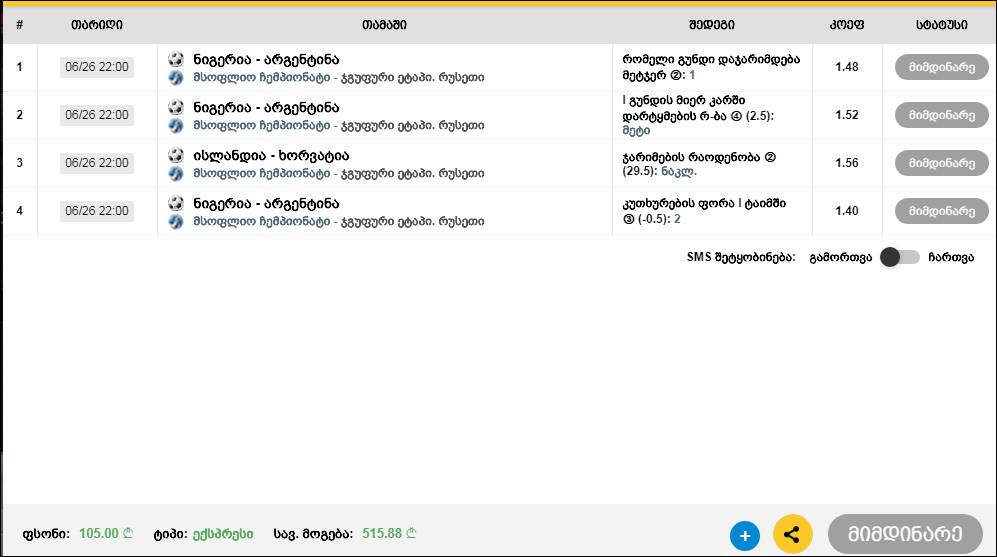Click the # column header
Viewport: 997px width, 557px height.
click(x=20, y=25)
